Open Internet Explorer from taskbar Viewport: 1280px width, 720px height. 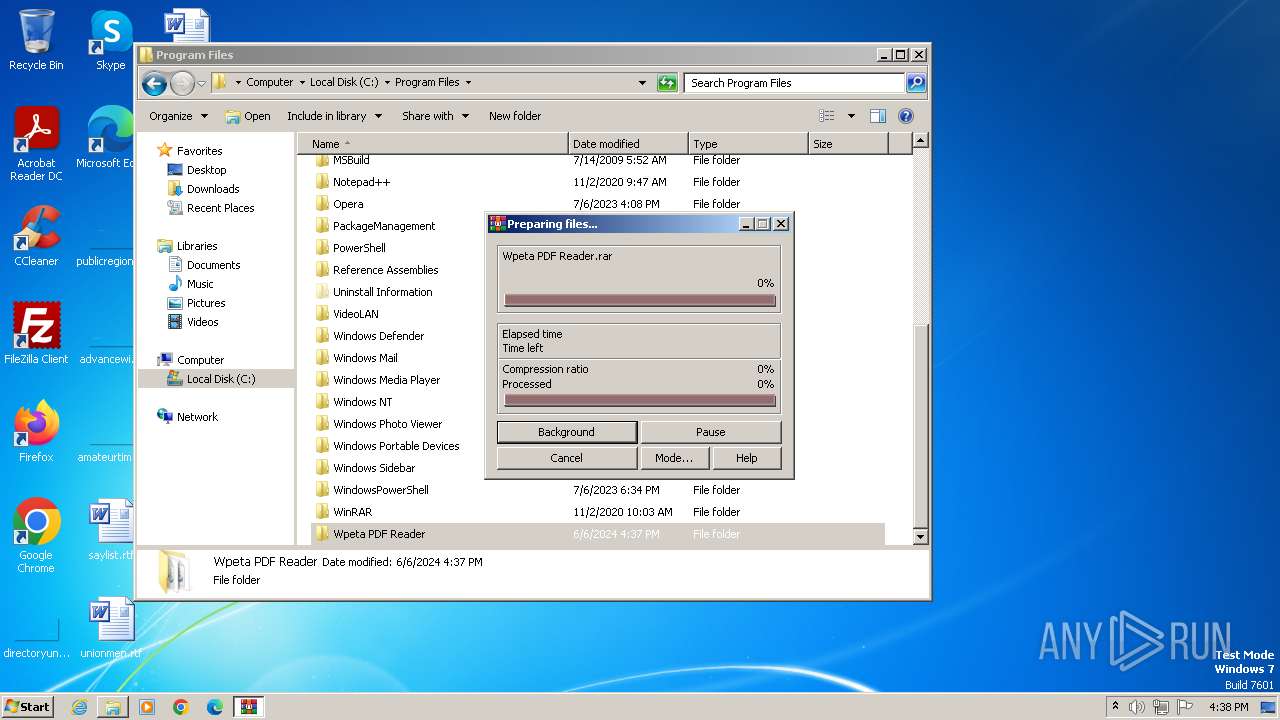[x=79, y=707]
